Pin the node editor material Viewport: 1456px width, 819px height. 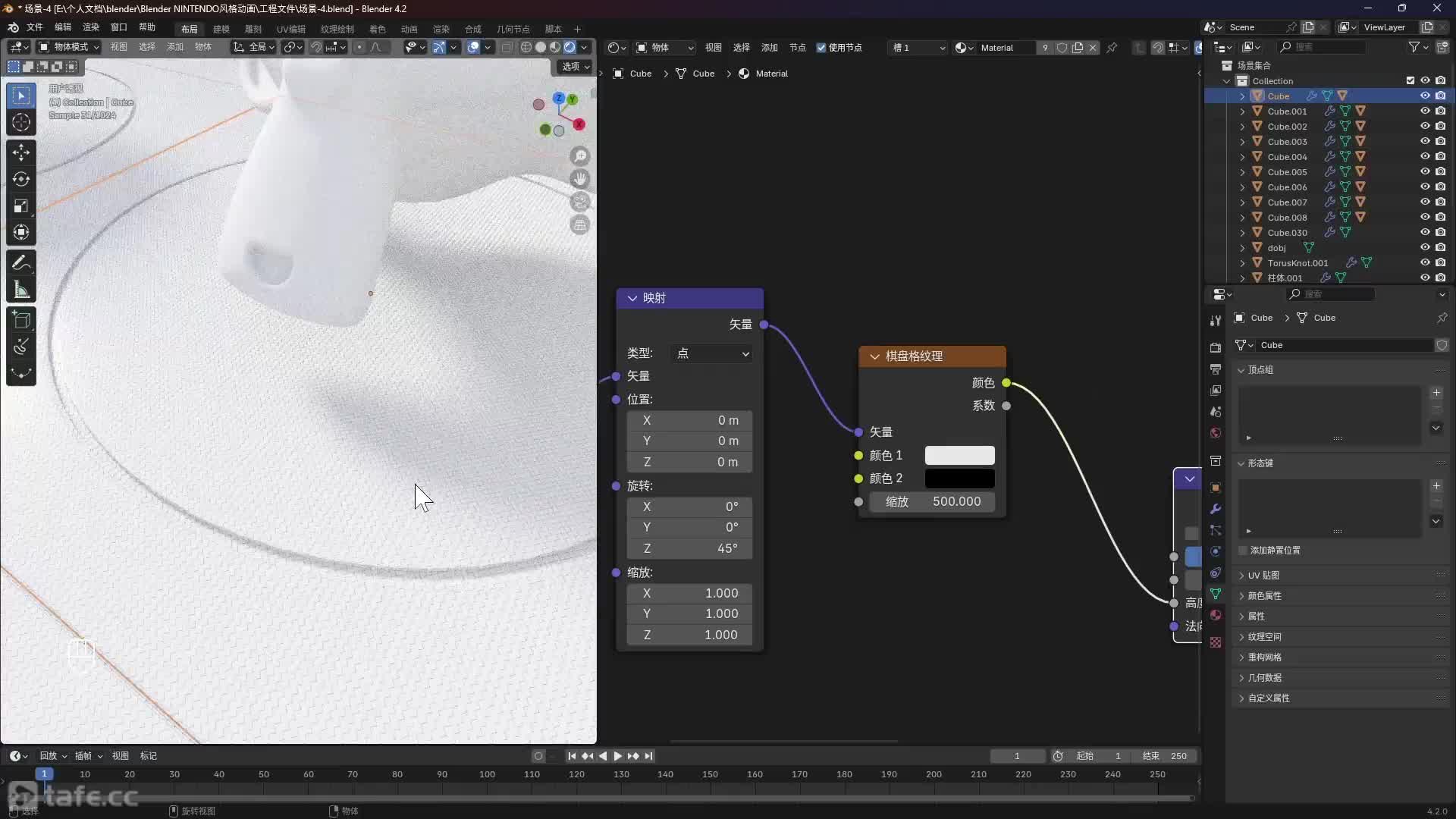(1112, 48)
